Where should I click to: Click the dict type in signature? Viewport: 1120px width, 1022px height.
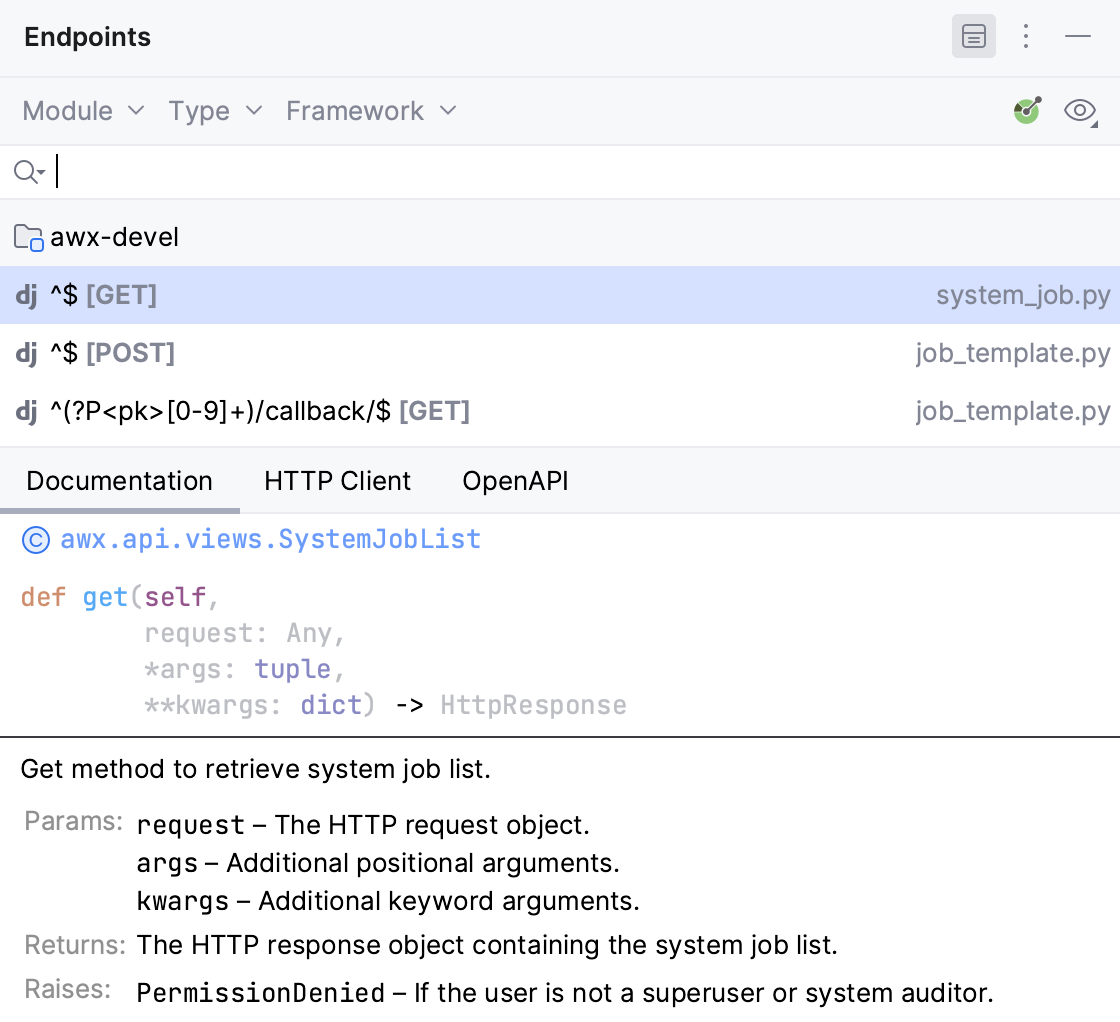point(331,705)
